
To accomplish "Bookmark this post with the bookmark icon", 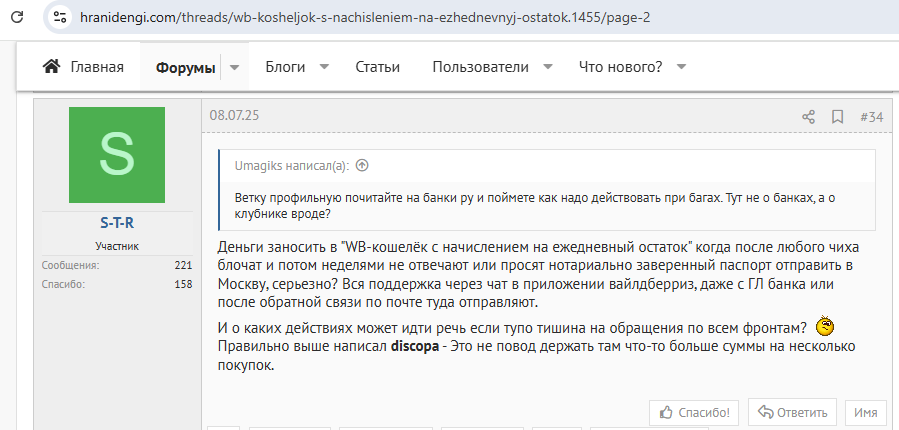I will pyautogui.click(x=838, y=117).
